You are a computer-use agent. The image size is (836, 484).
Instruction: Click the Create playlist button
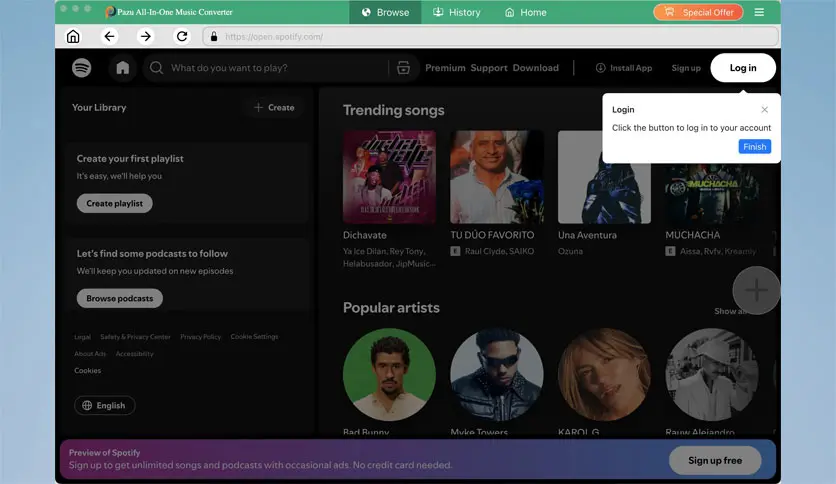[115, 203]
